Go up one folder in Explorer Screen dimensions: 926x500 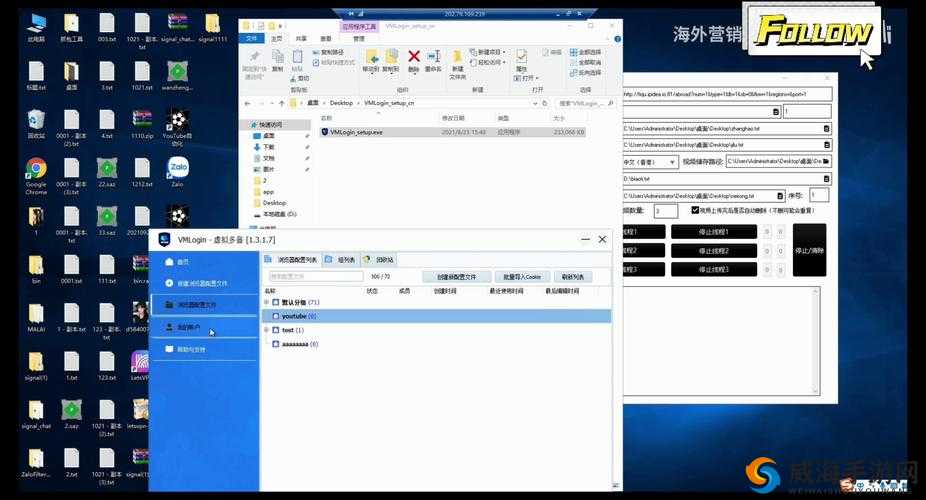click(x=282, y=103)
